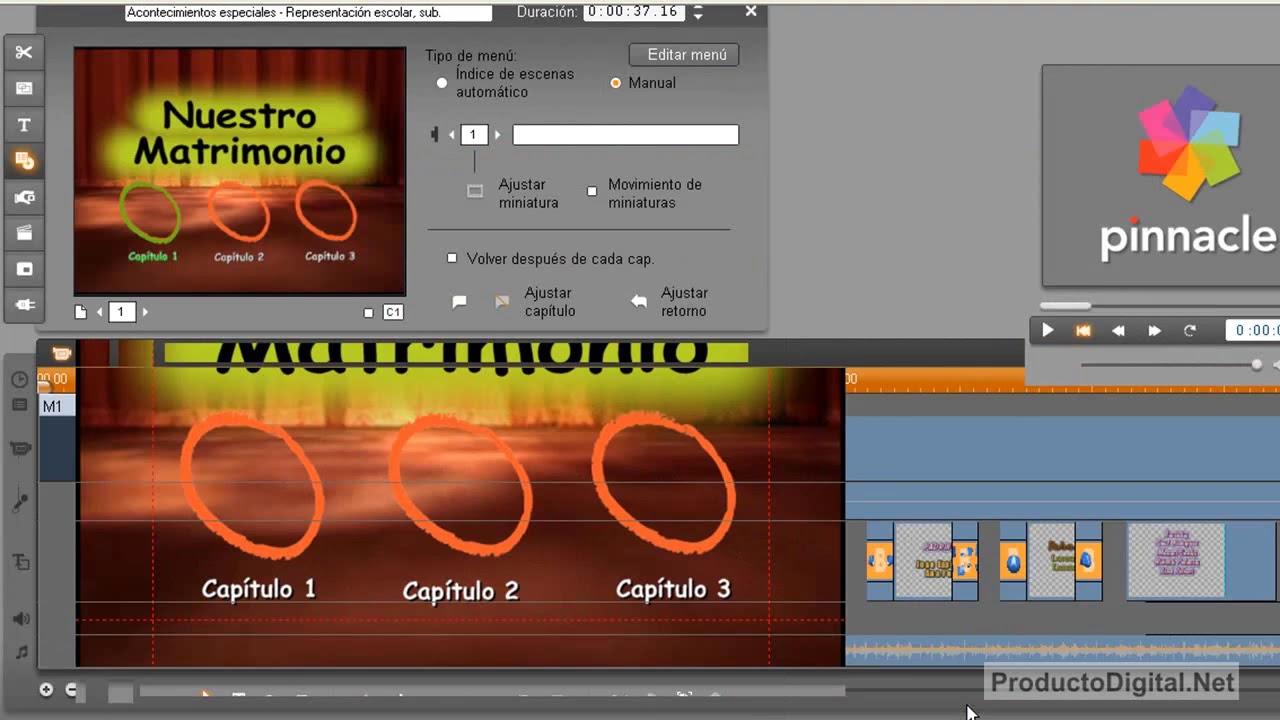
Task: Open the picture-in-picture overlay tool
Action: click(x=24, y=89)
